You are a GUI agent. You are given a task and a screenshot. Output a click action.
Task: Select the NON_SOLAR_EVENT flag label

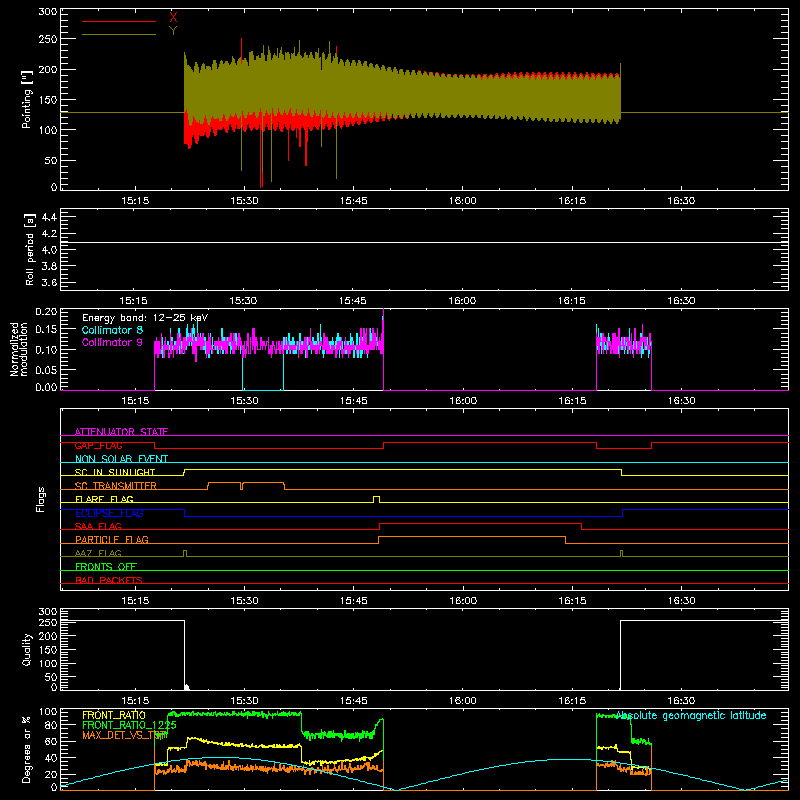coord(121,459)
